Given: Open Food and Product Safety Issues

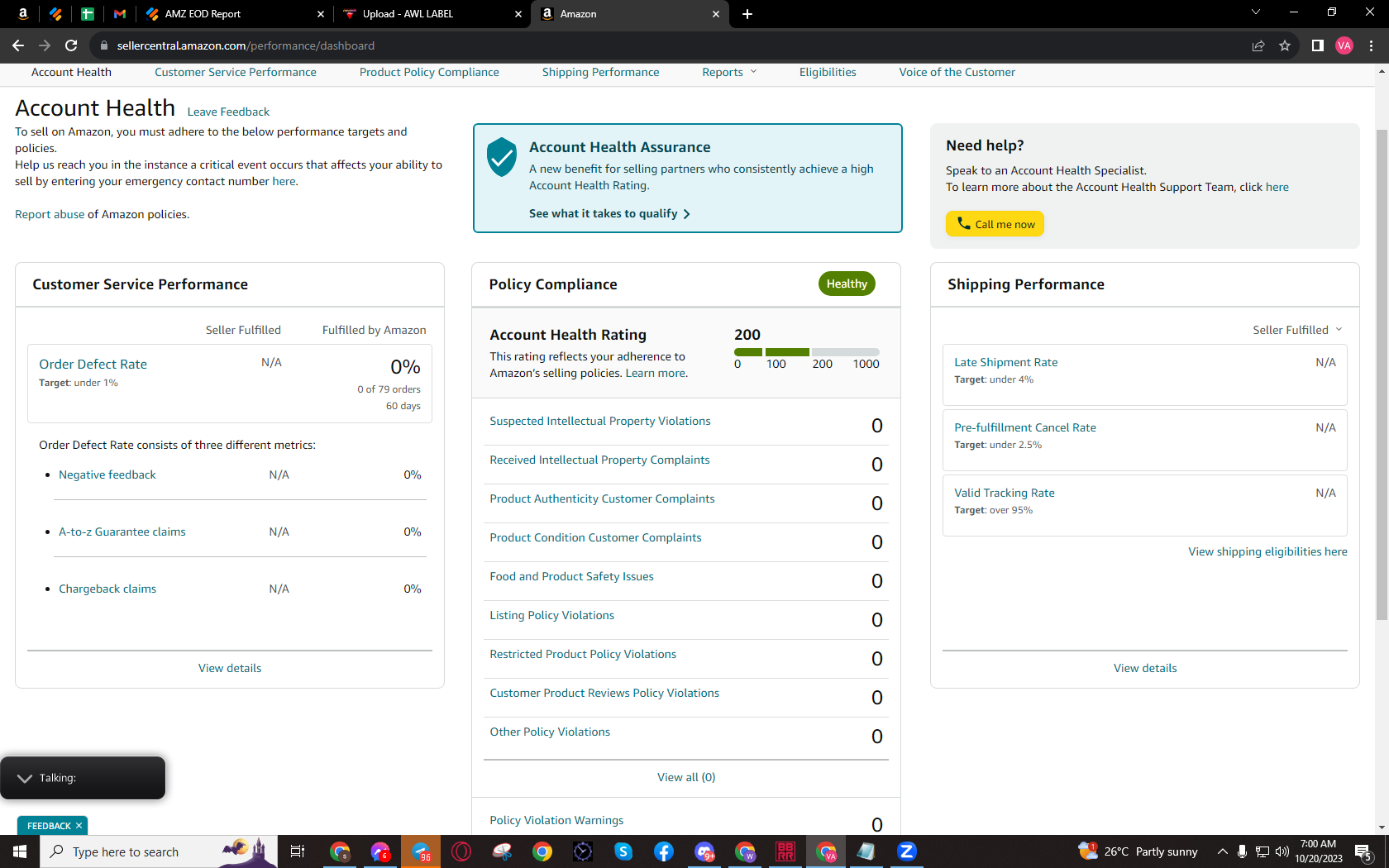Looking at the screenshot, I should pos(571,576).
